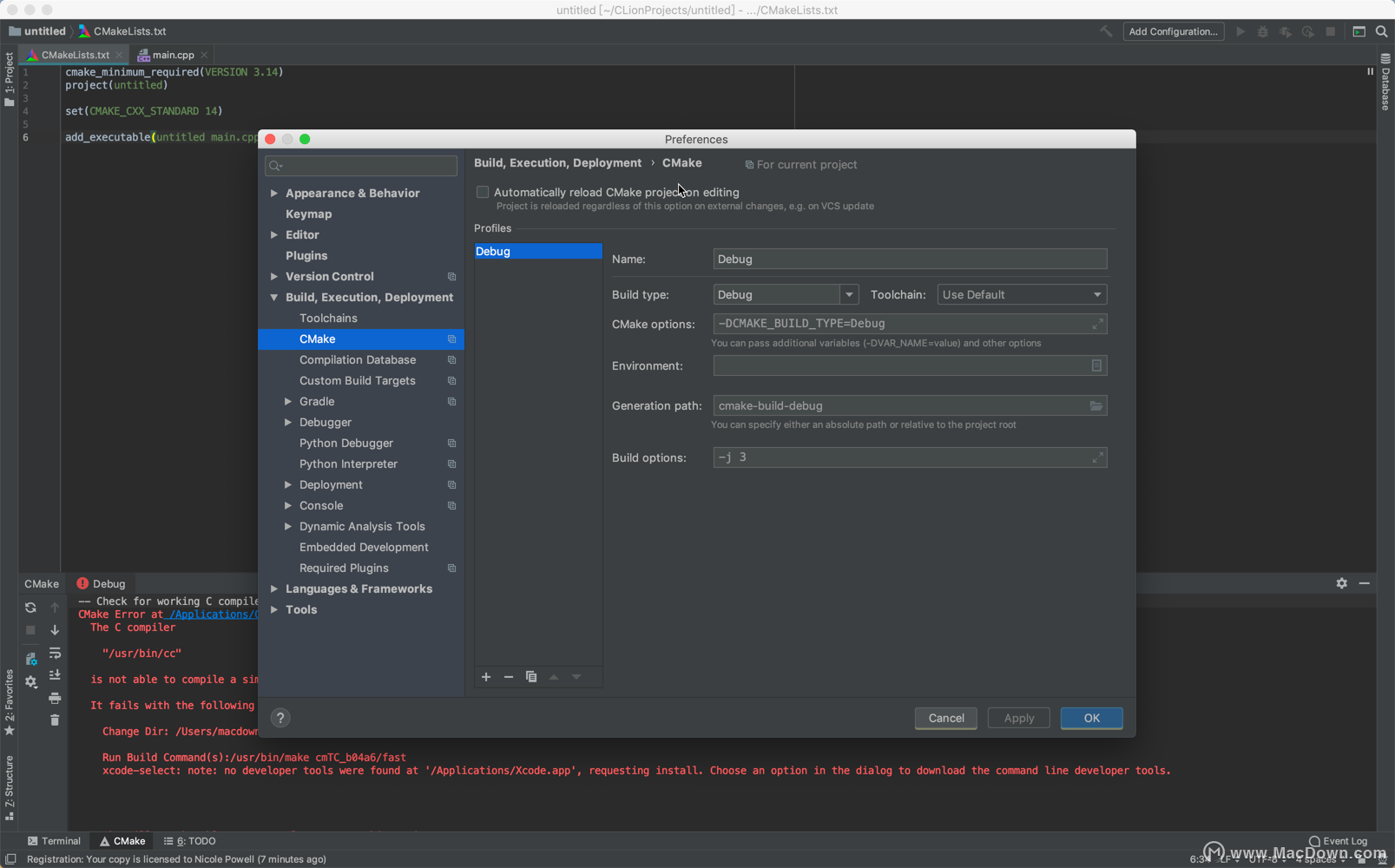Reload CMake project icon in CMake panel

click(x=30, y=608)
